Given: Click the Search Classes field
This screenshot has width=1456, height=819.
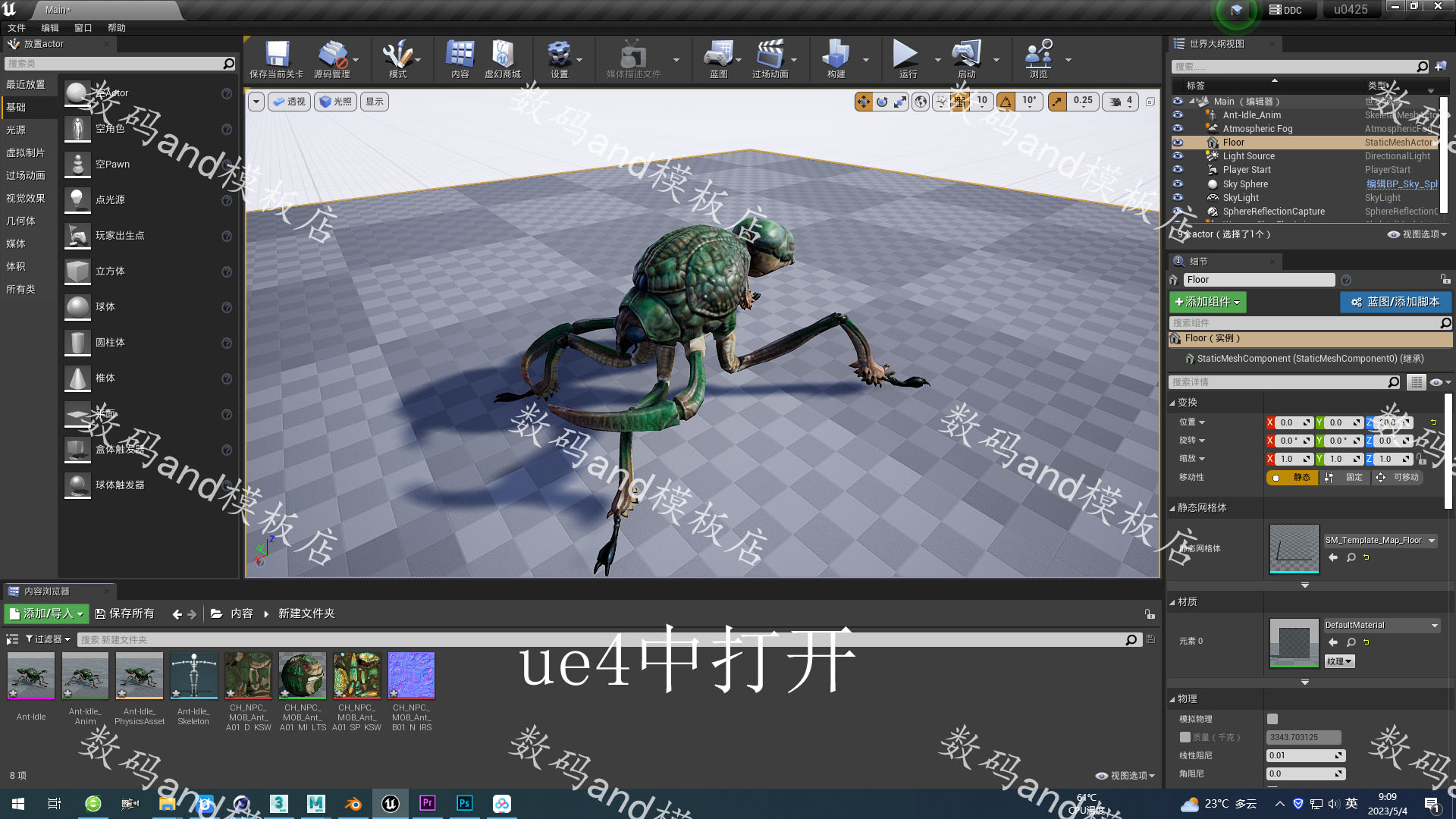Looking at the screenshot, I should coord(120,64).
